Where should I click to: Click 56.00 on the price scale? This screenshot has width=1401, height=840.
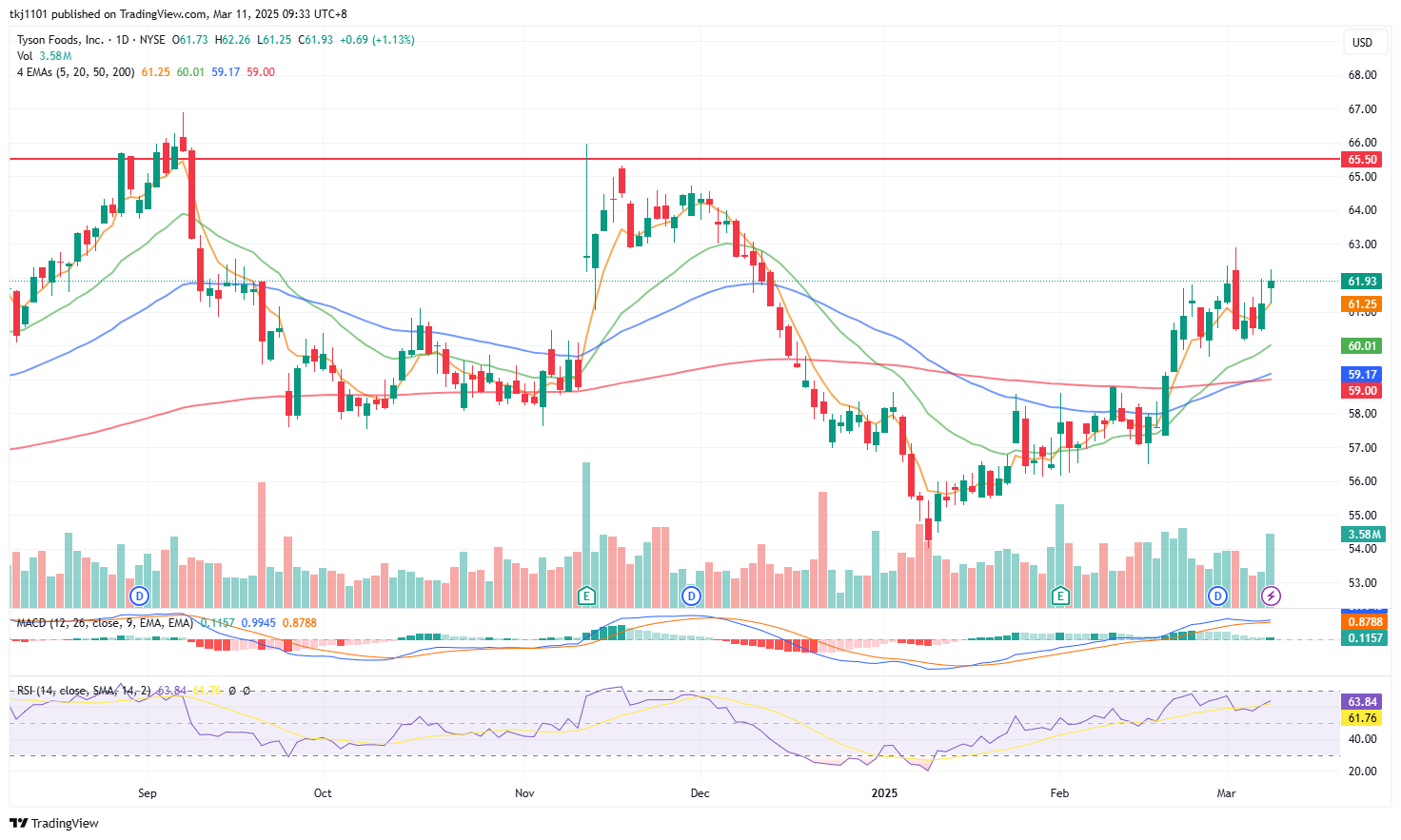[x=1363, y=481]
